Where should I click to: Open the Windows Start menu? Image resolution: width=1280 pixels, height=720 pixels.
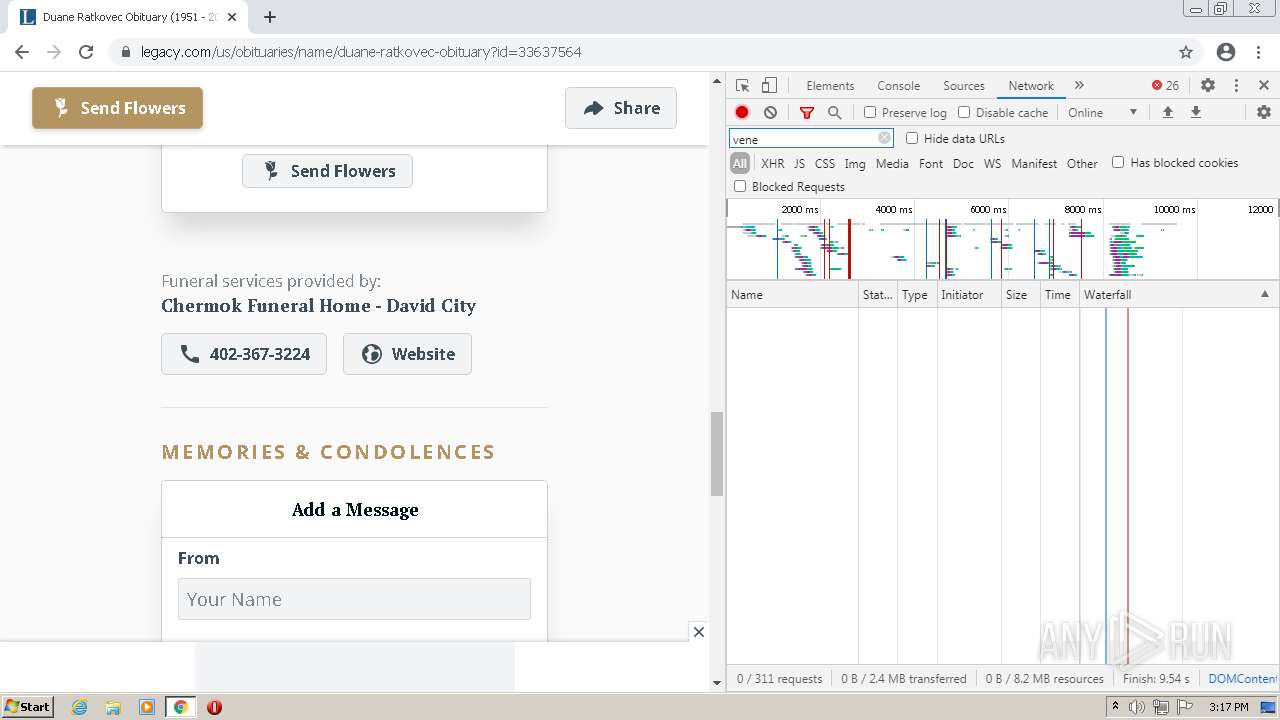coord(28,707)
